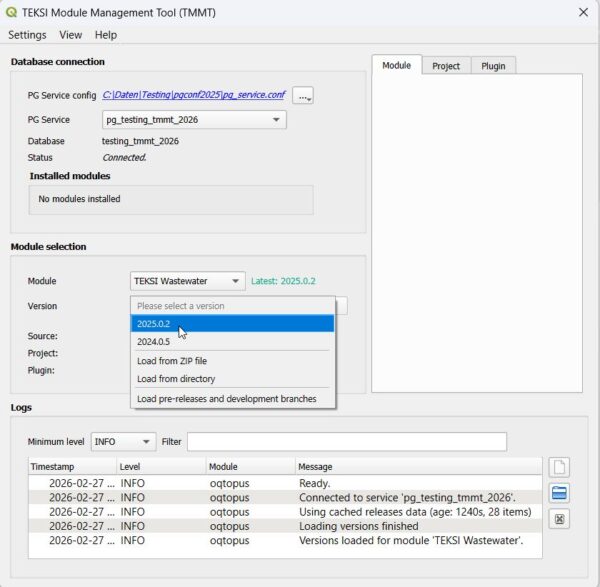Open the Settings menu
Viewport: 600px width, 587px height.
tap(27, 34)
